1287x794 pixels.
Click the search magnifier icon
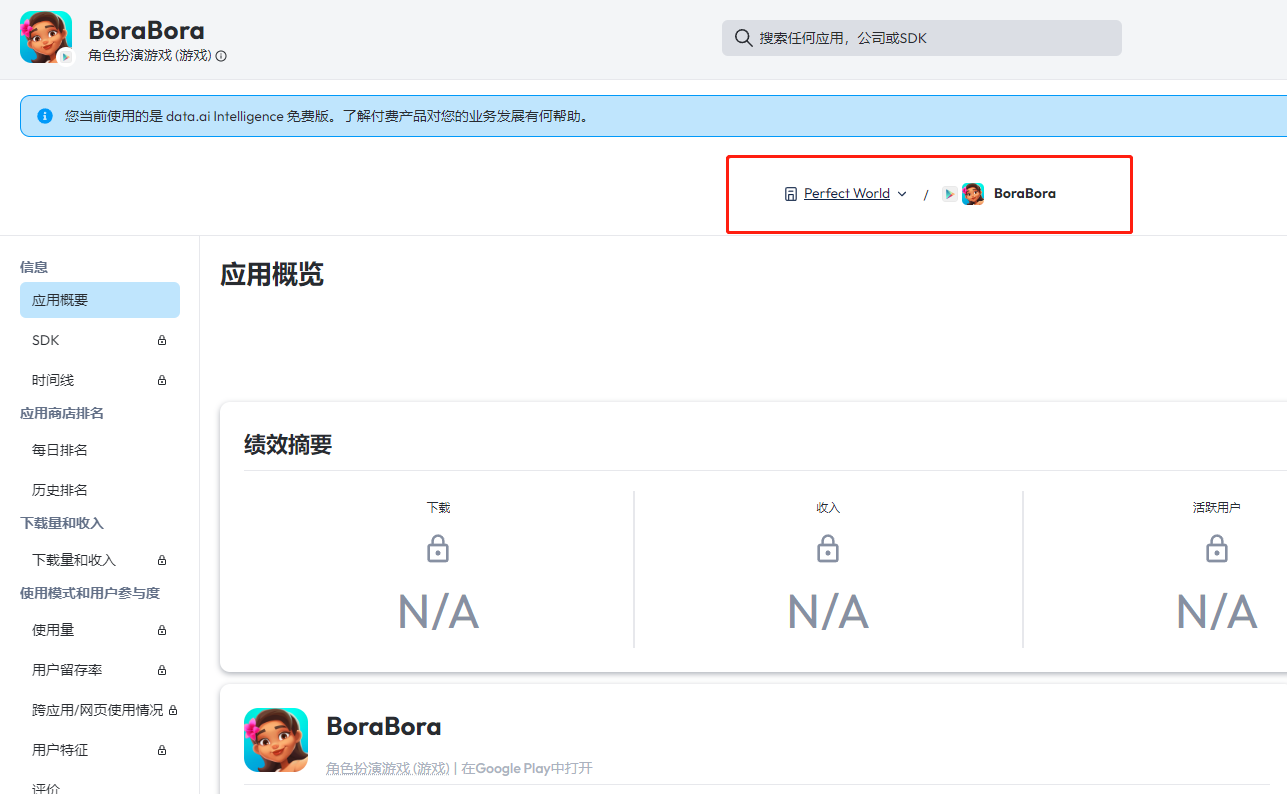coord(743,38)
